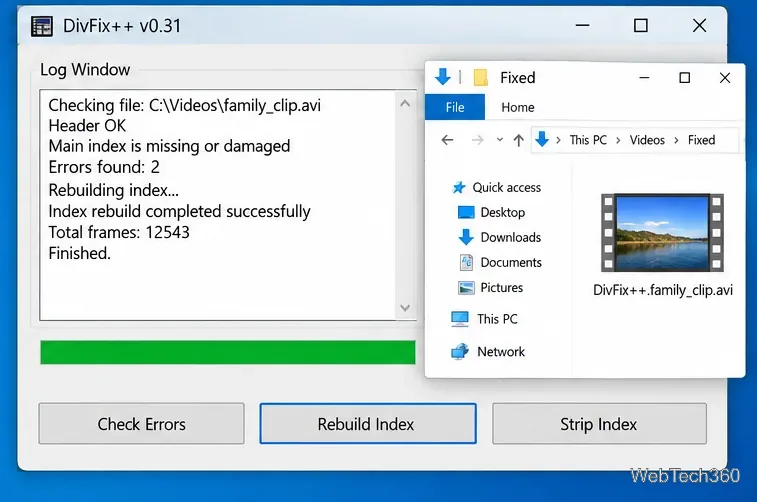Open Documents in navigation pane

coord(511,263)
